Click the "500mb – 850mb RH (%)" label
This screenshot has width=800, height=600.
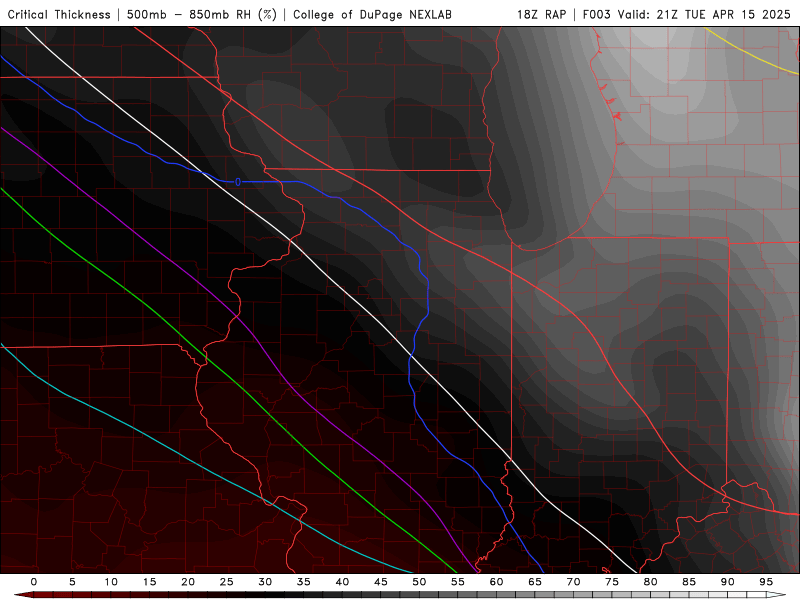pyautogui.click(x=202, y=14)
